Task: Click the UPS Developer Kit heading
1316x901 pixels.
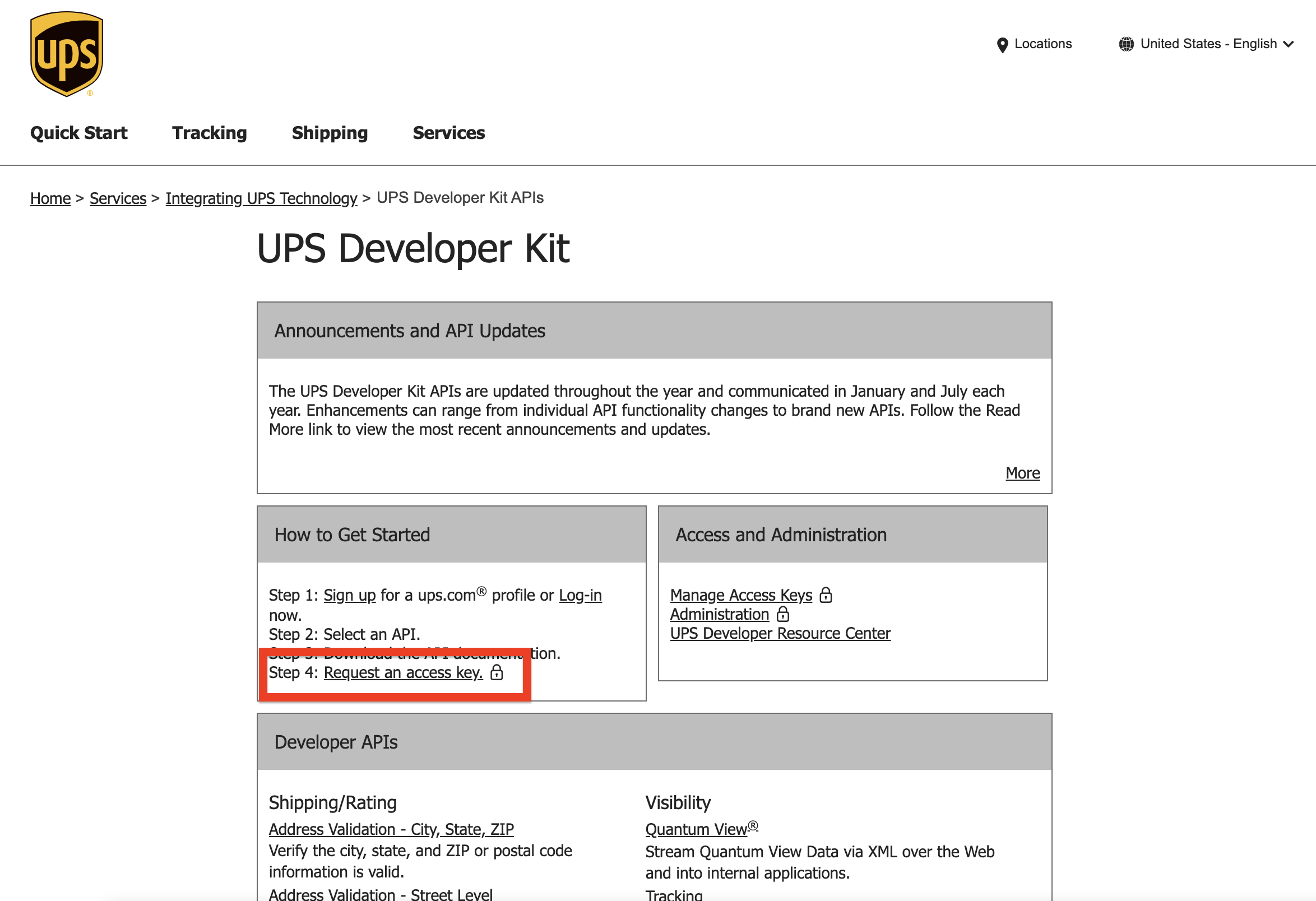Action: 413,248
